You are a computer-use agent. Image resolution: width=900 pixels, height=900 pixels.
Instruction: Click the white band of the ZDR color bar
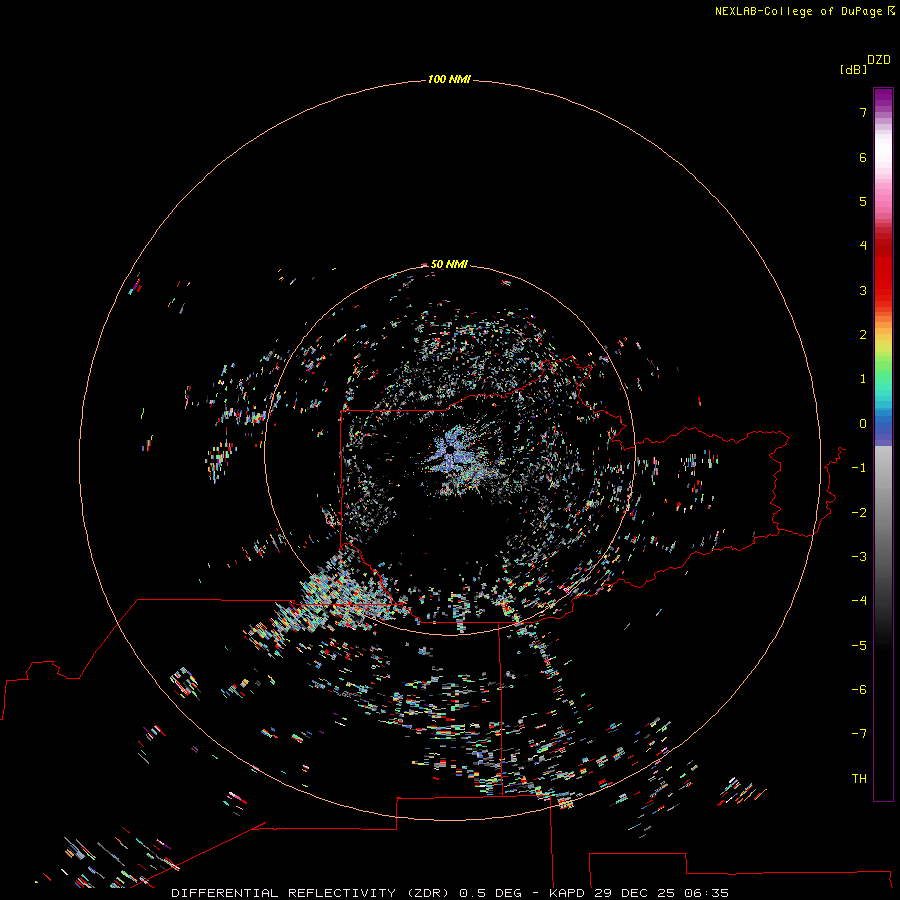pos(883,150)
